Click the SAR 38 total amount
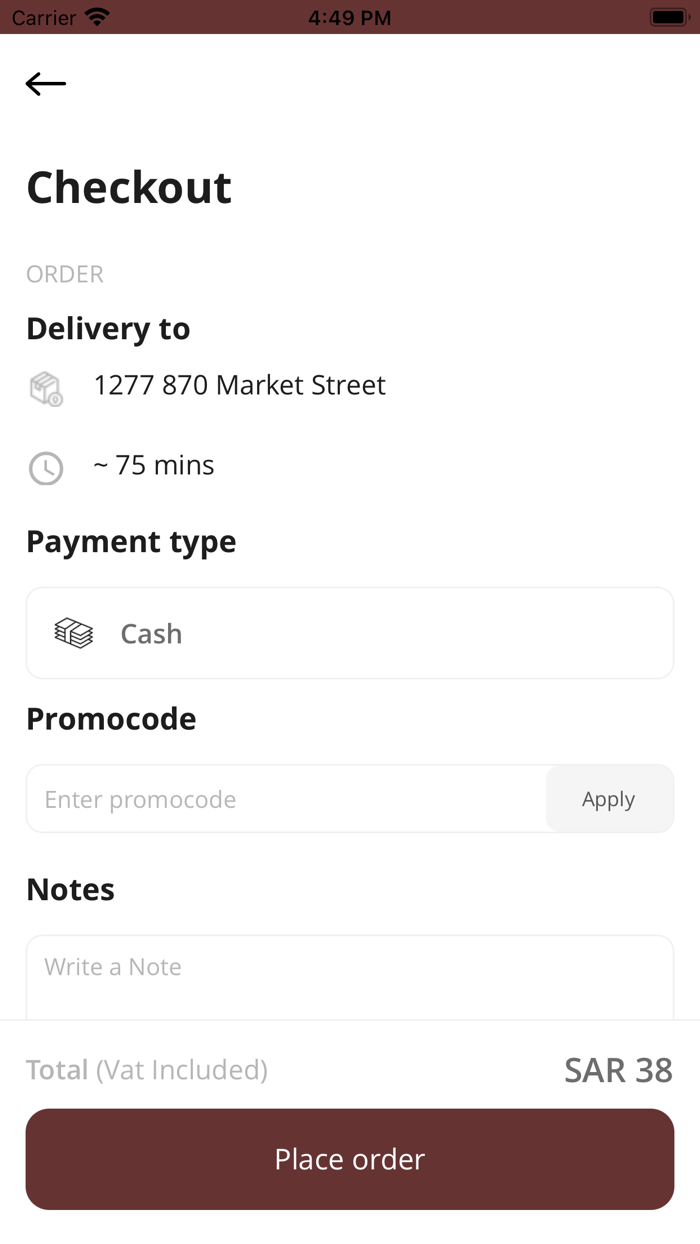This screenshot has height=1244, width=700. pos(618,1070)
